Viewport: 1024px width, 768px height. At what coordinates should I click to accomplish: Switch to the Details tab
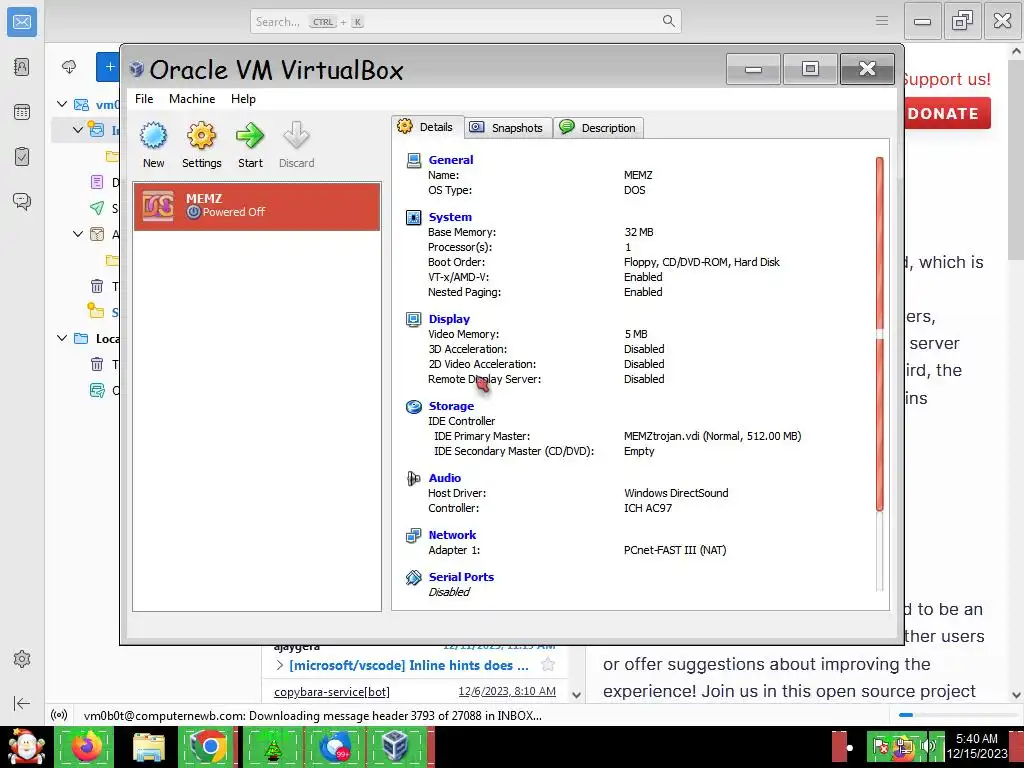428,127
